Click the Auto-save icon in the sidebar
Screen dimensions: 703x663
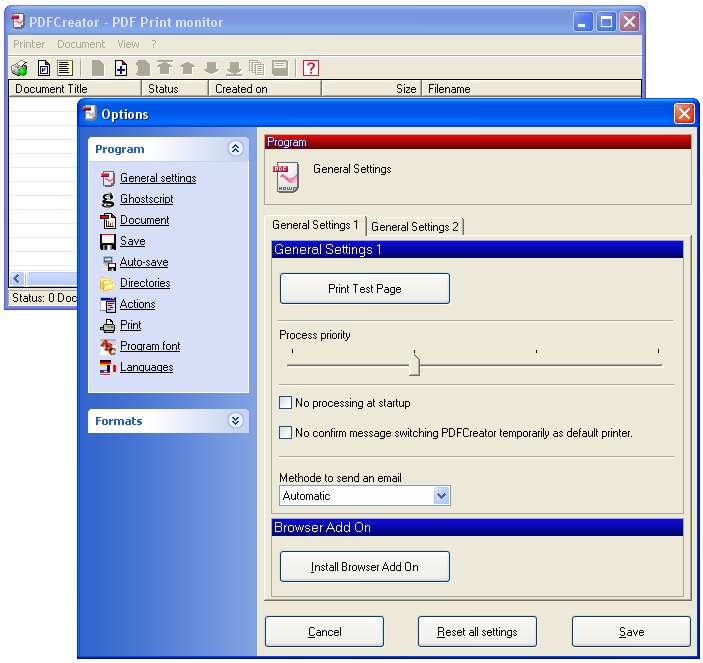(108, 262)
